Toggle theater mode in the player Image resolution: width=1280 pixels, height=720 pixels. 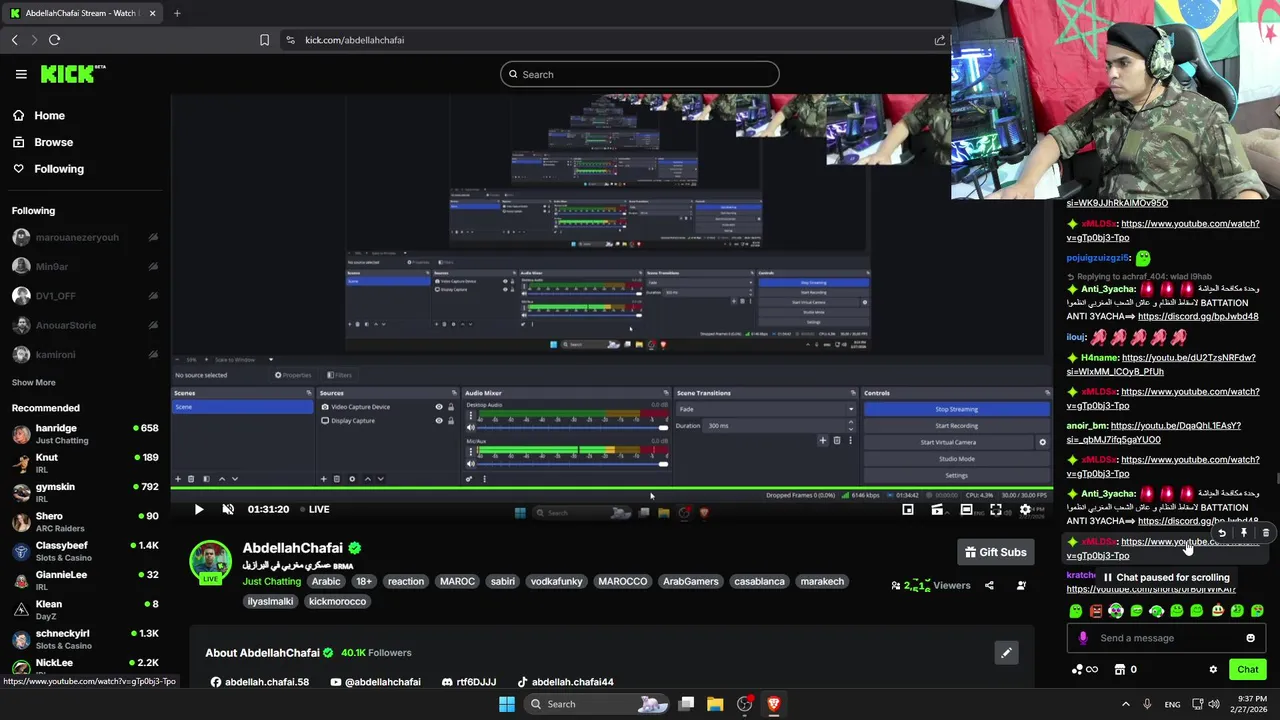(x=966, y=510)
